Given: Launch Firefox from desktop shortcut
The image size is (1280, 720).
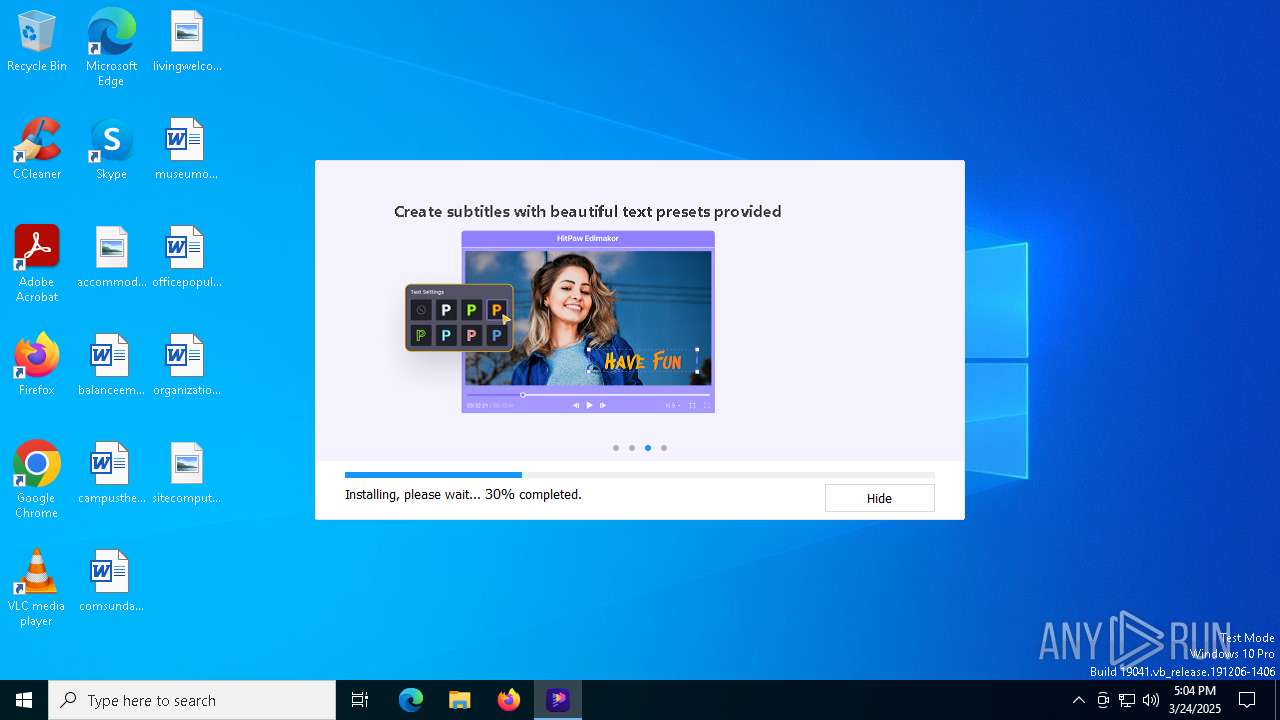Looking at the screenshot, I should pos(37,366).
